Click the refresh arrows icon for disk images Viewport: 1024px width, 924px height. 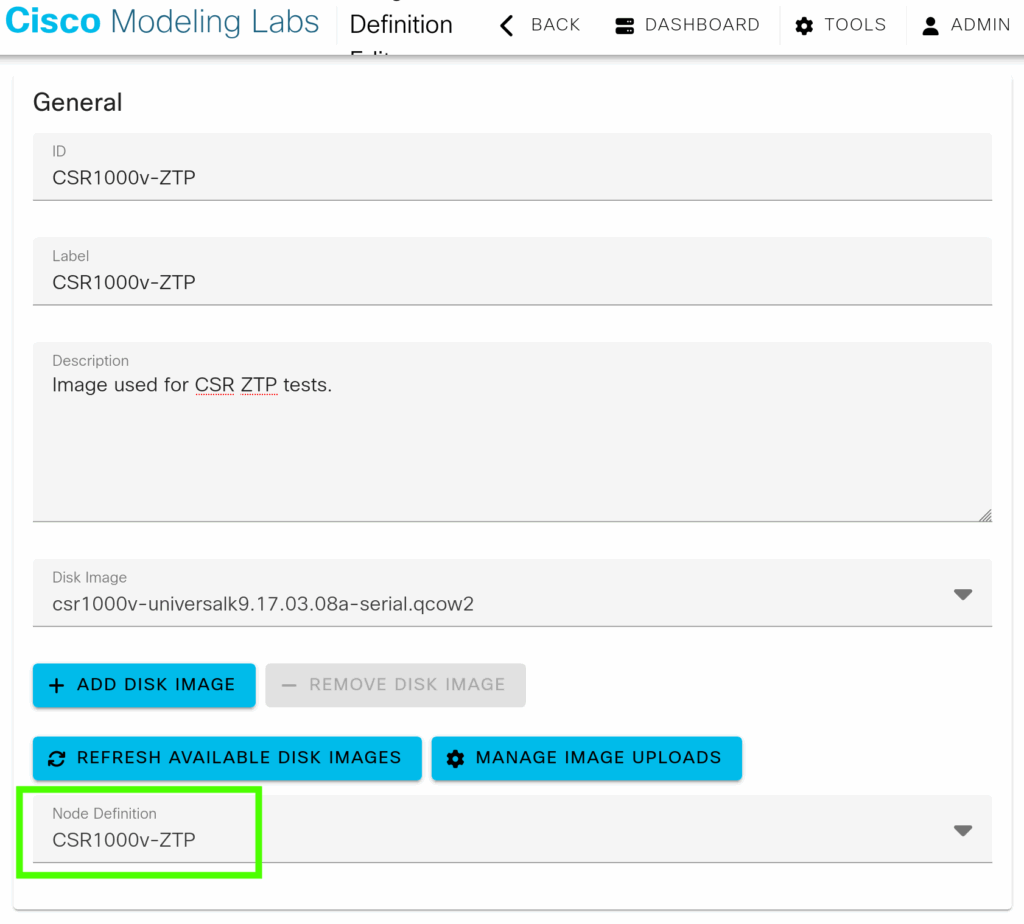pyautogui.click(x=57, y=759)
